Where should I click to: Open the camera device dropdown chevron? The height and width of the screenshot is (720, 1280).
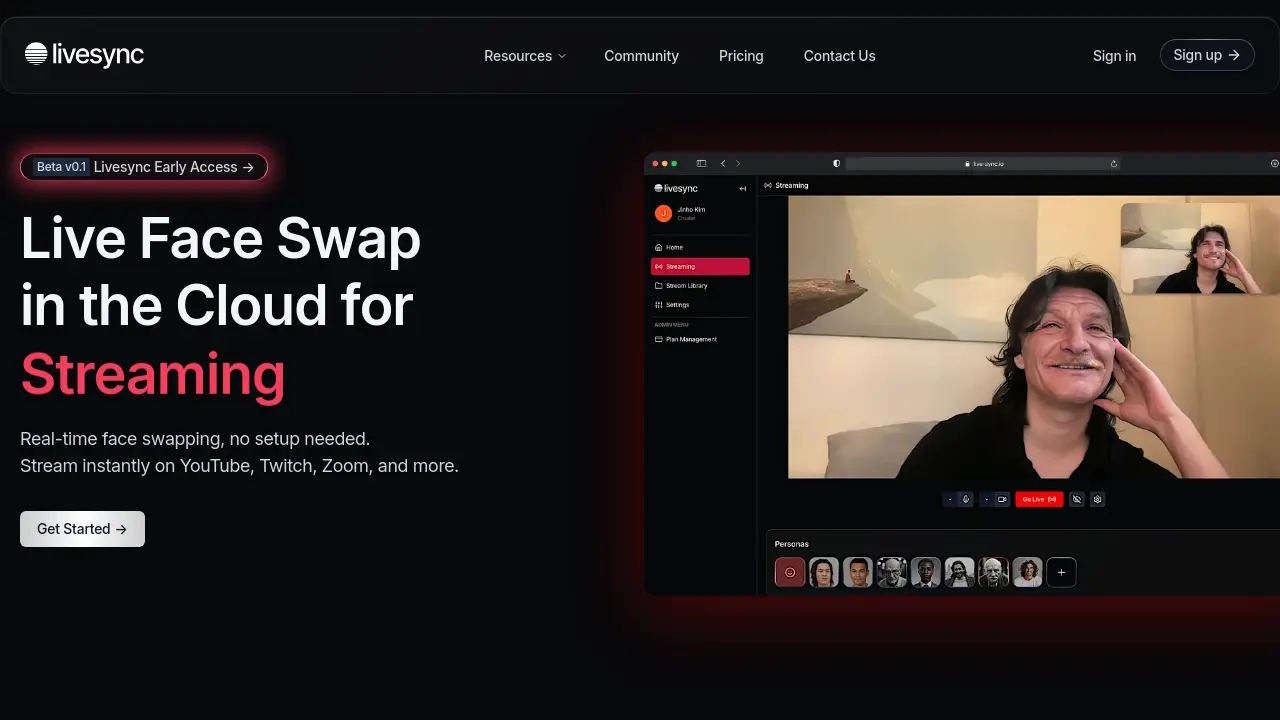(x=986, y=499)
